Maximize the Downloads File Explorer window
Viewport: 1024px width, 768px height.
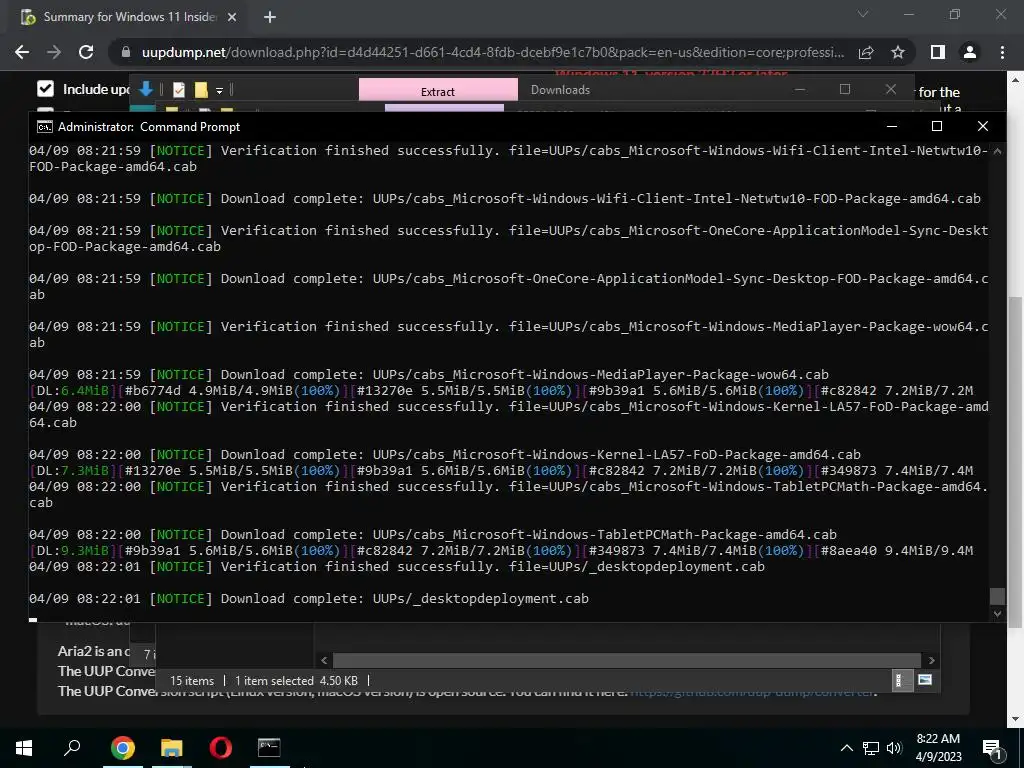point(844,89)
